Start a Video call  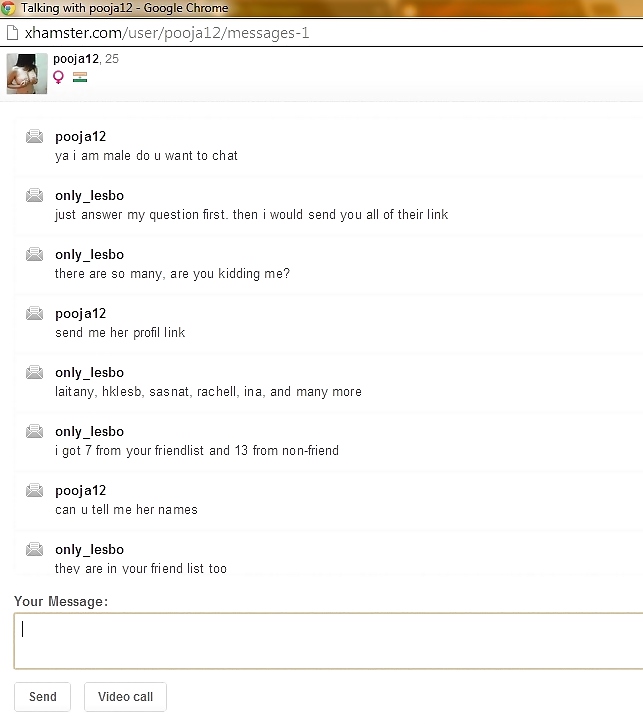tap(125, 696)
